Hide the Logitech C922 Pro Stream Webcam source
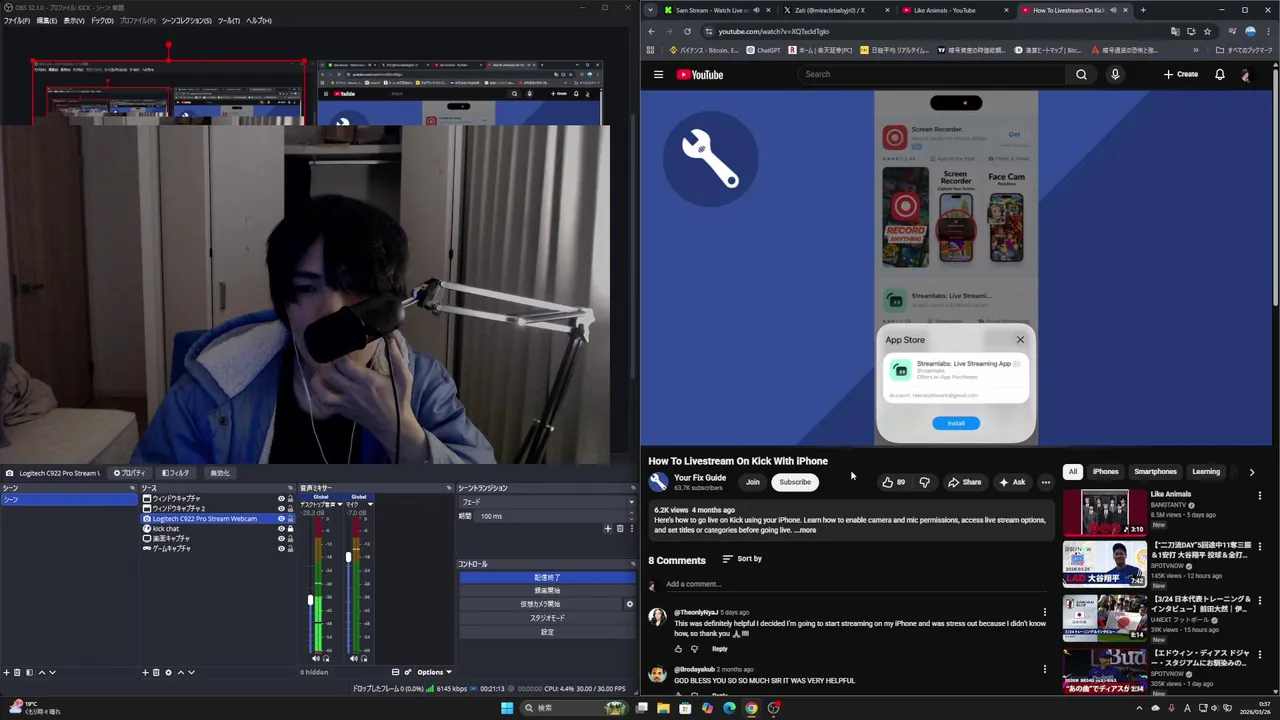 point(281,518)
